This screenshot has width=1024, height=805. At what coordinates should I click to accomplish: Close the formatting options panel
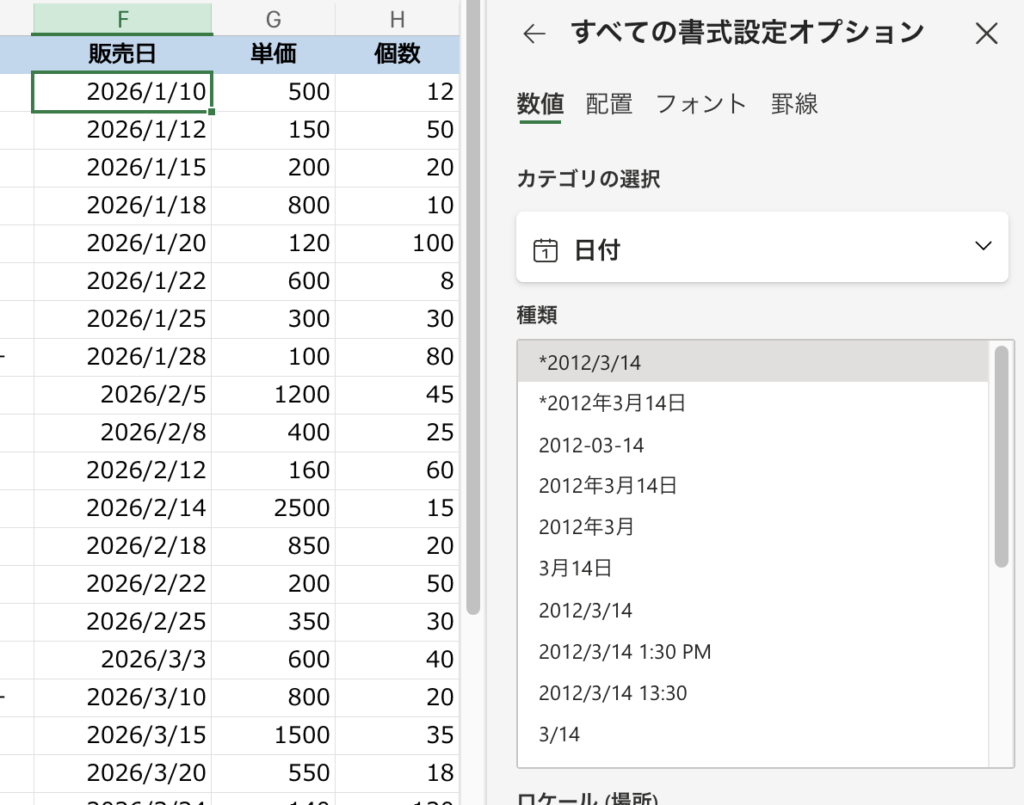point(986,34)
